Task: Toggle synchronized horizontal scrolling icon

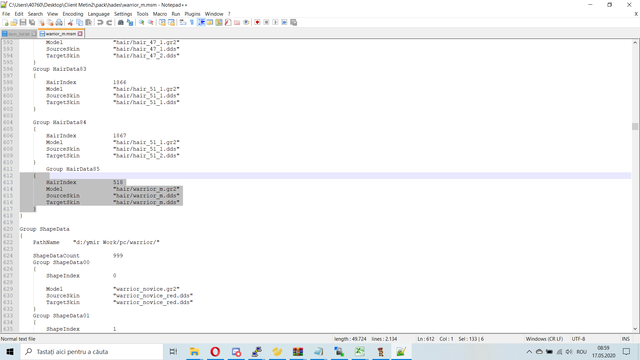Action: pos(171,22)
